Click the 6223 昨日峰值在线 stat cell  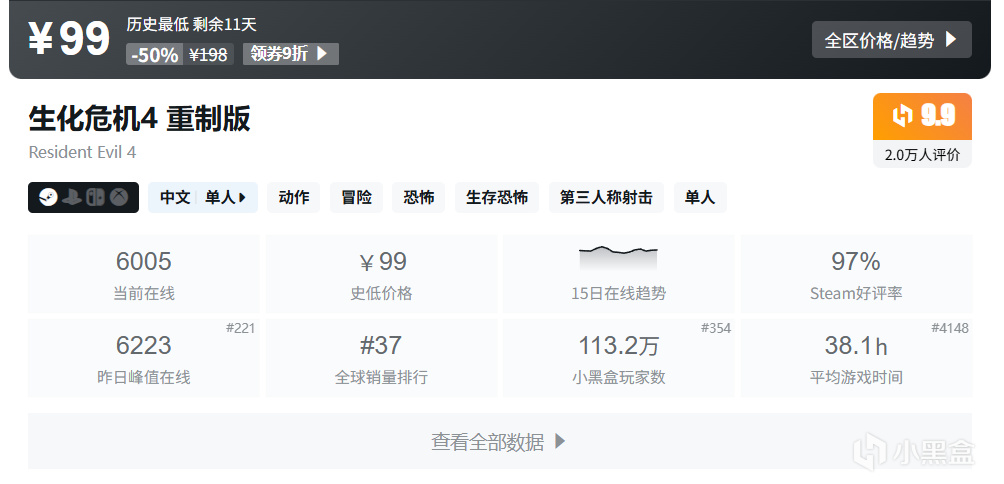click(144, 358)
